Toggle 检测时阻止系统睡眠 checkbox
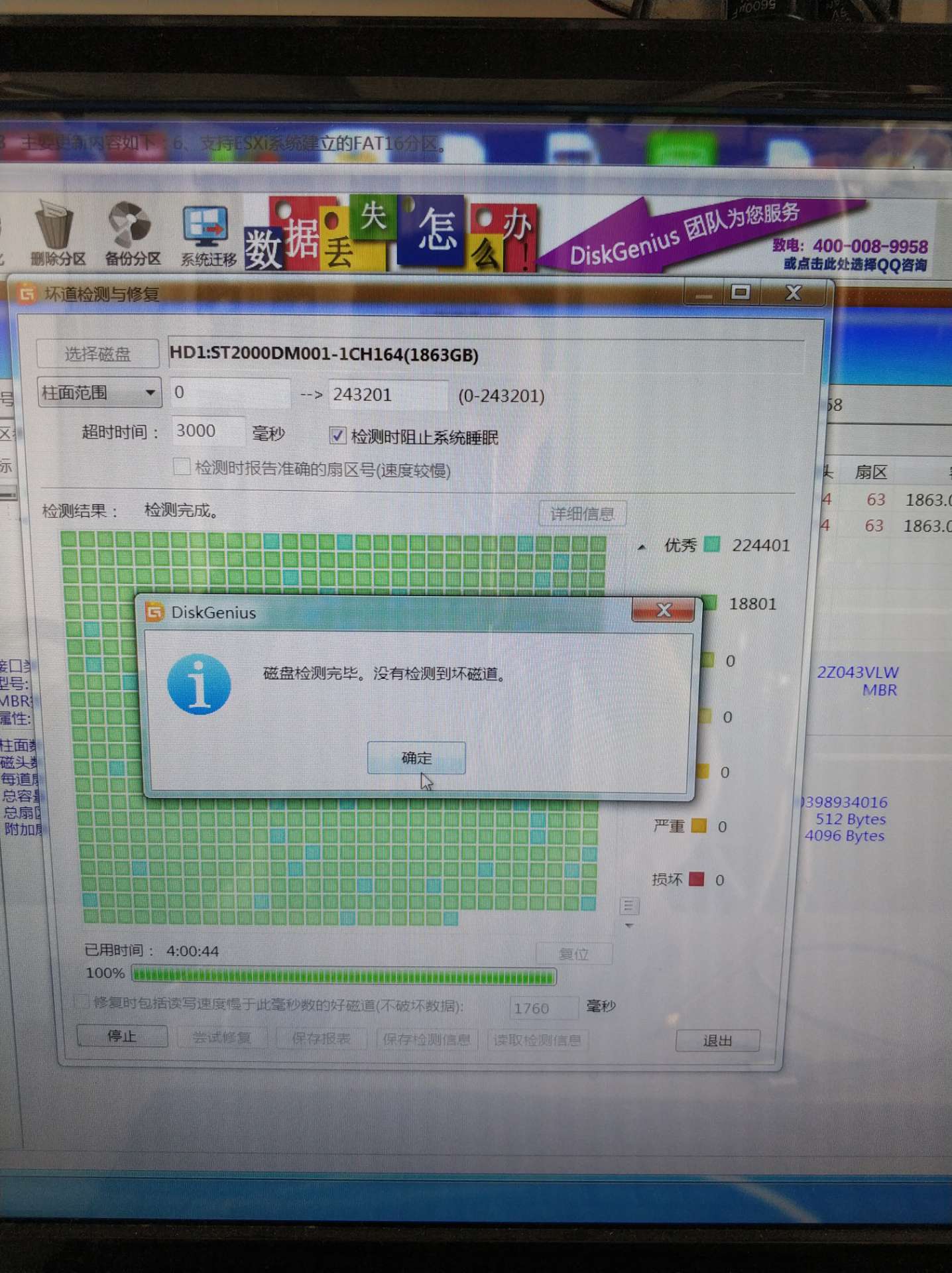 point(337,436)
